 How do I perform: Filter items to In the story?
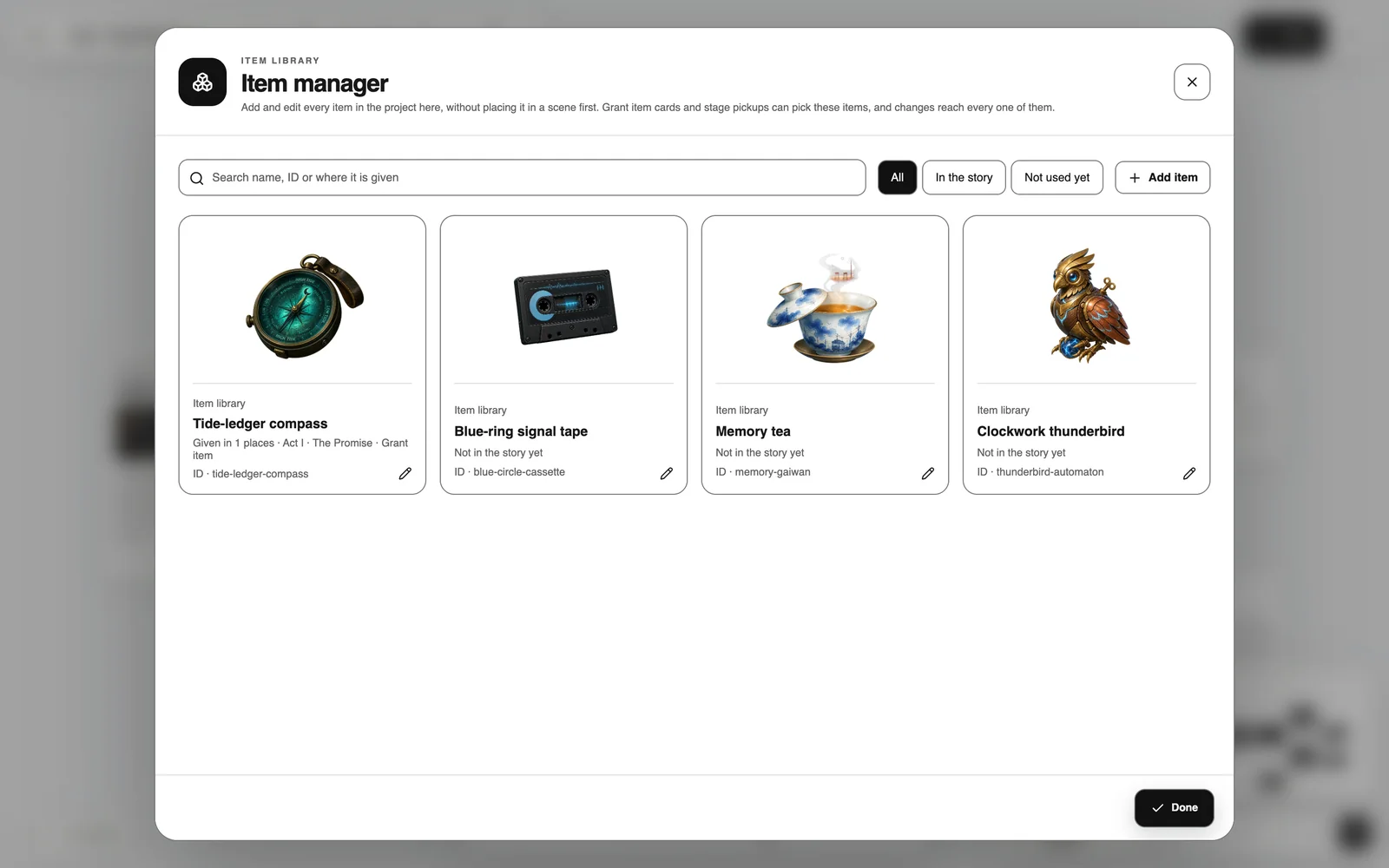tap(964, 177)
